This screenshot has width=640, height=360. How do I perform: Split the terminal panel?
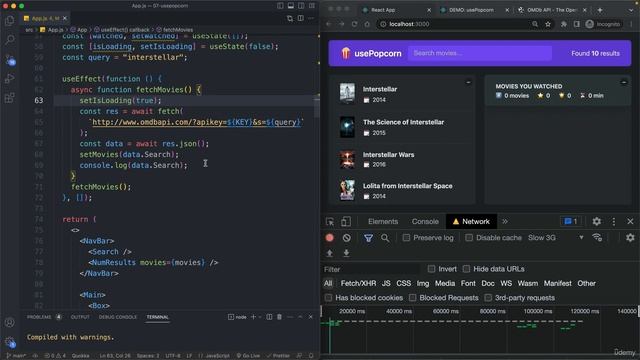[269, 317]
